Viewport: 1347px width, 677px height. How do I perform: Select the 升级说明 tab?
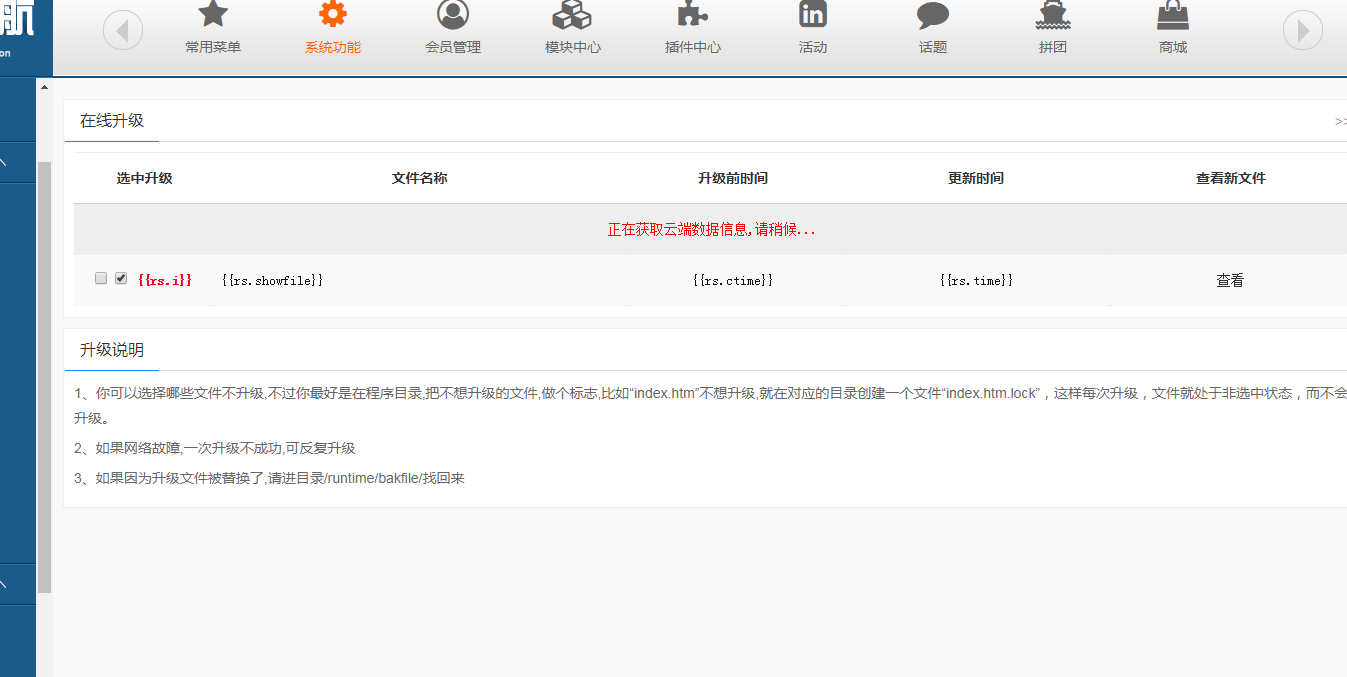pos(112,350)
